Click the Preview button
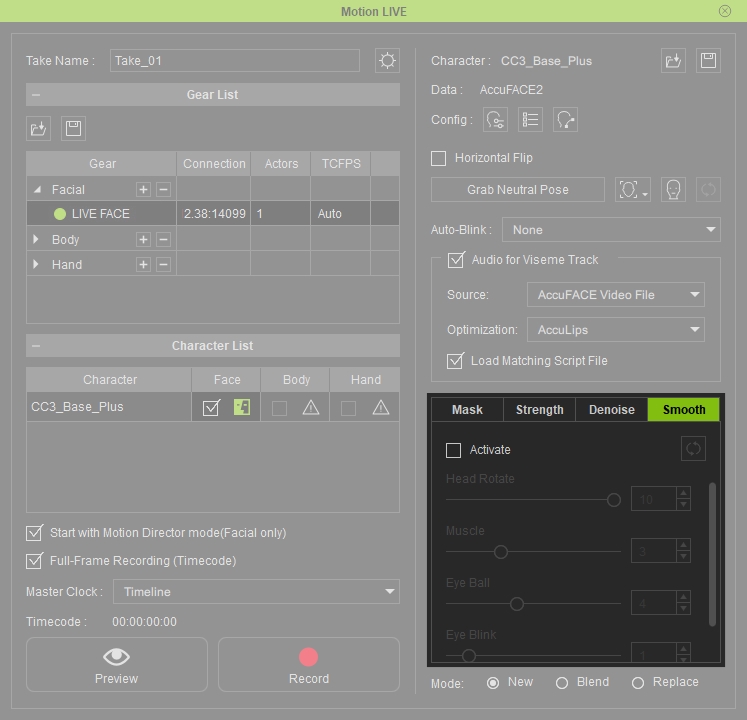 pyautogui.click(x=117, y=664)
